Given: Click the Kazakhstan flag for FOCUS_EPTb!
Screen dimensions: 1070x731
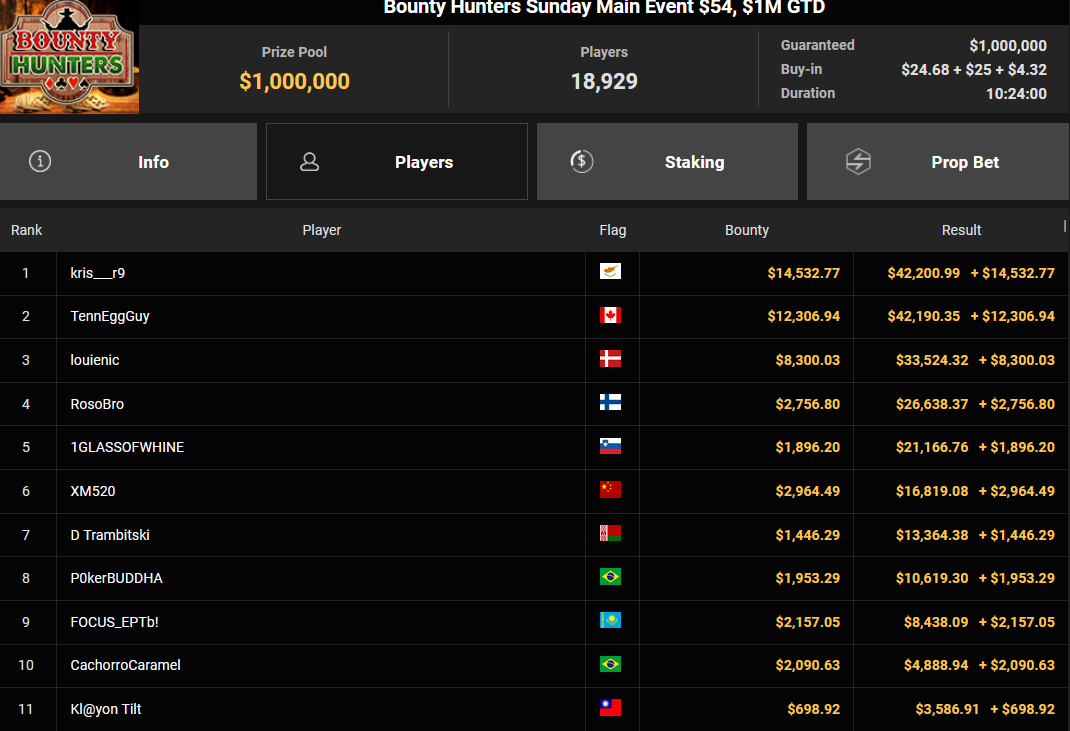Looking at the screenshot, I should 610,620.
